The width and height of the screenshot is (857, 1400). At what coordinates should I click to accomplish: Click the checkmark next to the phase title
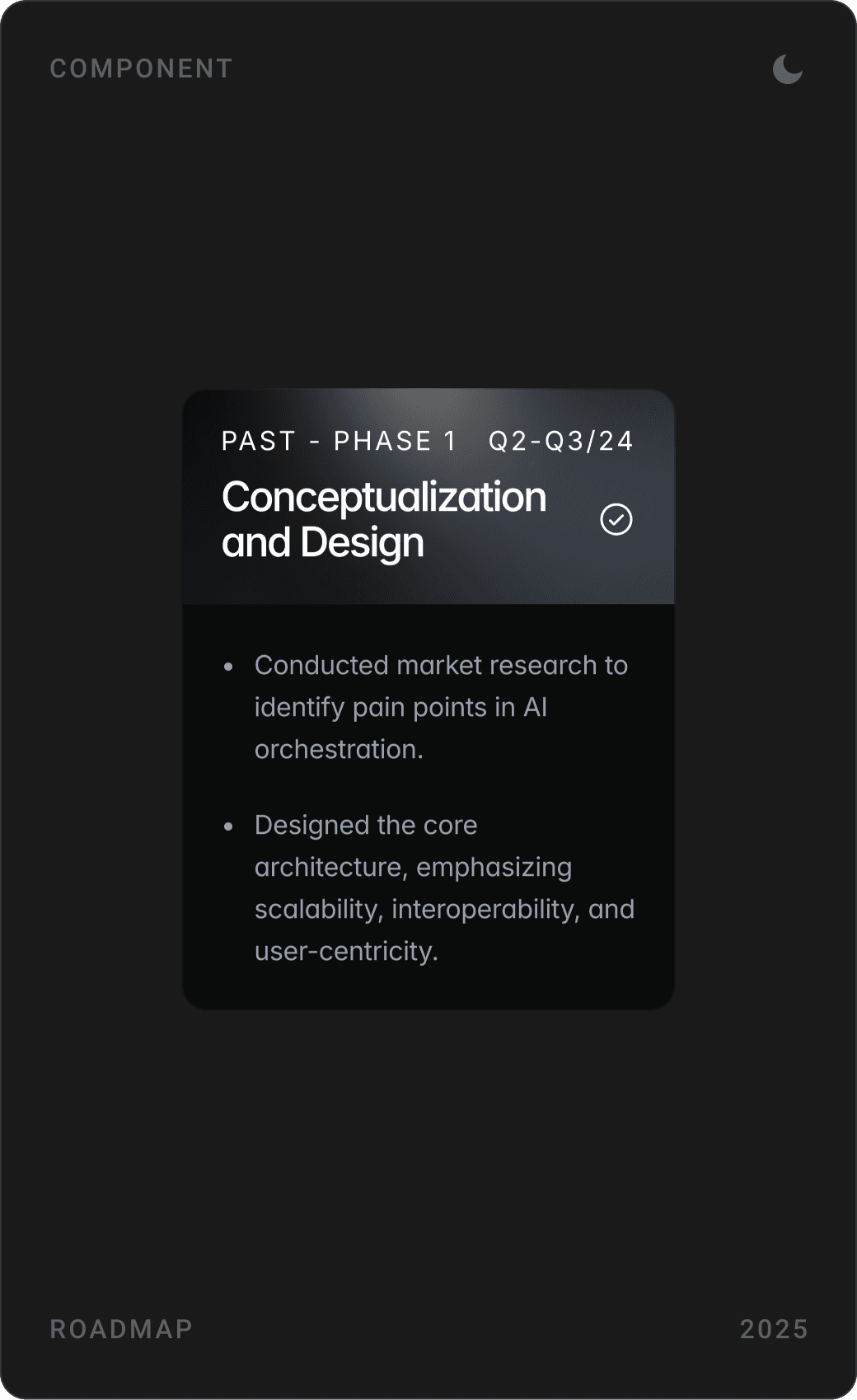click(616, 520)
